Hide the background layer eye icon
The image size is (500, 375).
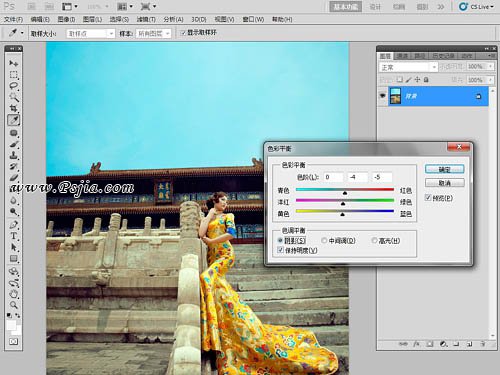click(382, 96)
